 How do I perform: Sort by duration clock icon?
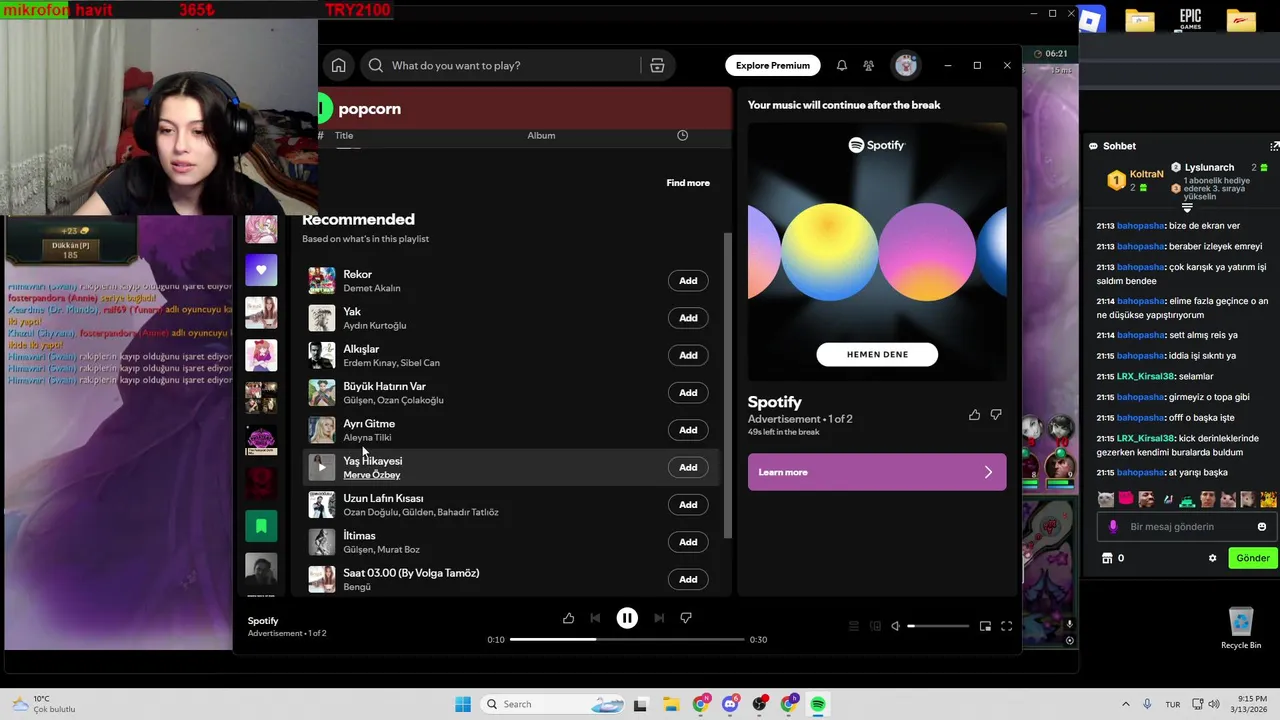pos(682,135)
